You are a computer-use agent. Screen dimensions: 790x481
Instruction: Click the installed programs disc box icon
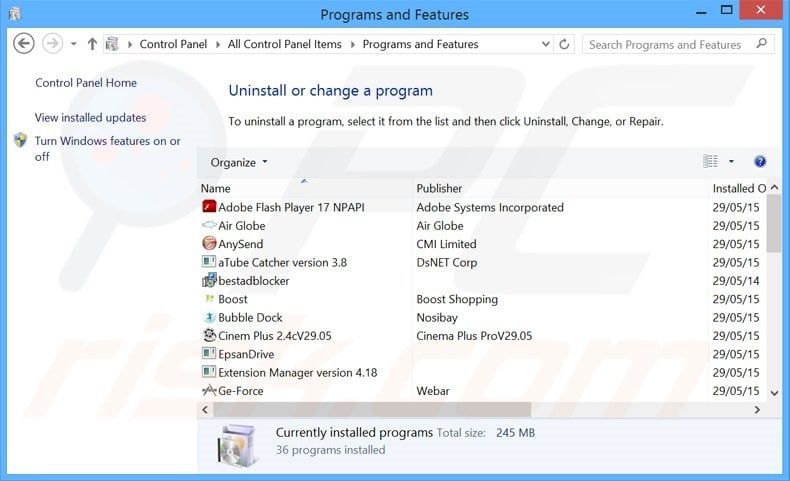237,444
